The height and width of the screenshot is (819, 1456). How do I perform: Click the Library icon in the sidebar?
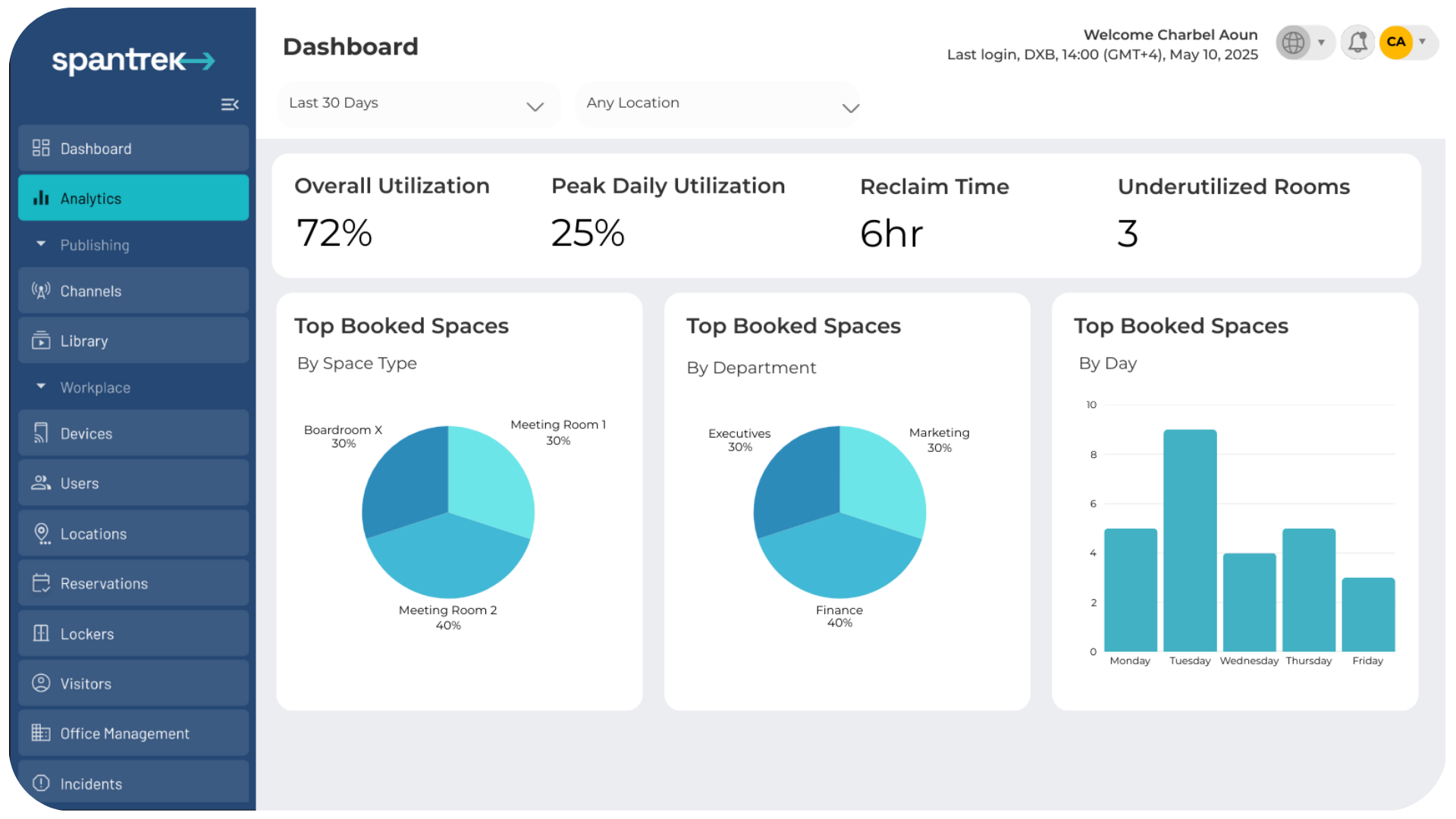tap(41, 341)
